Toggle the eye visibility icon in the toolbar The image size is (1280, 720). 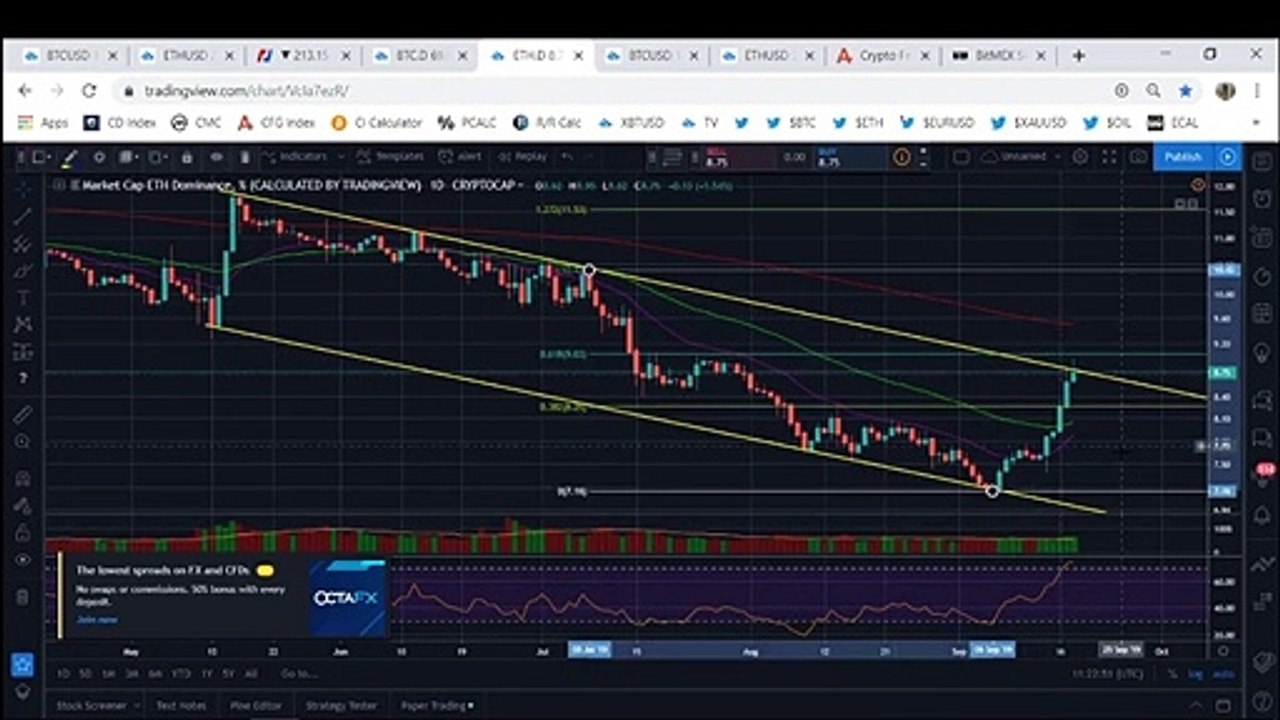pos(216,157)
